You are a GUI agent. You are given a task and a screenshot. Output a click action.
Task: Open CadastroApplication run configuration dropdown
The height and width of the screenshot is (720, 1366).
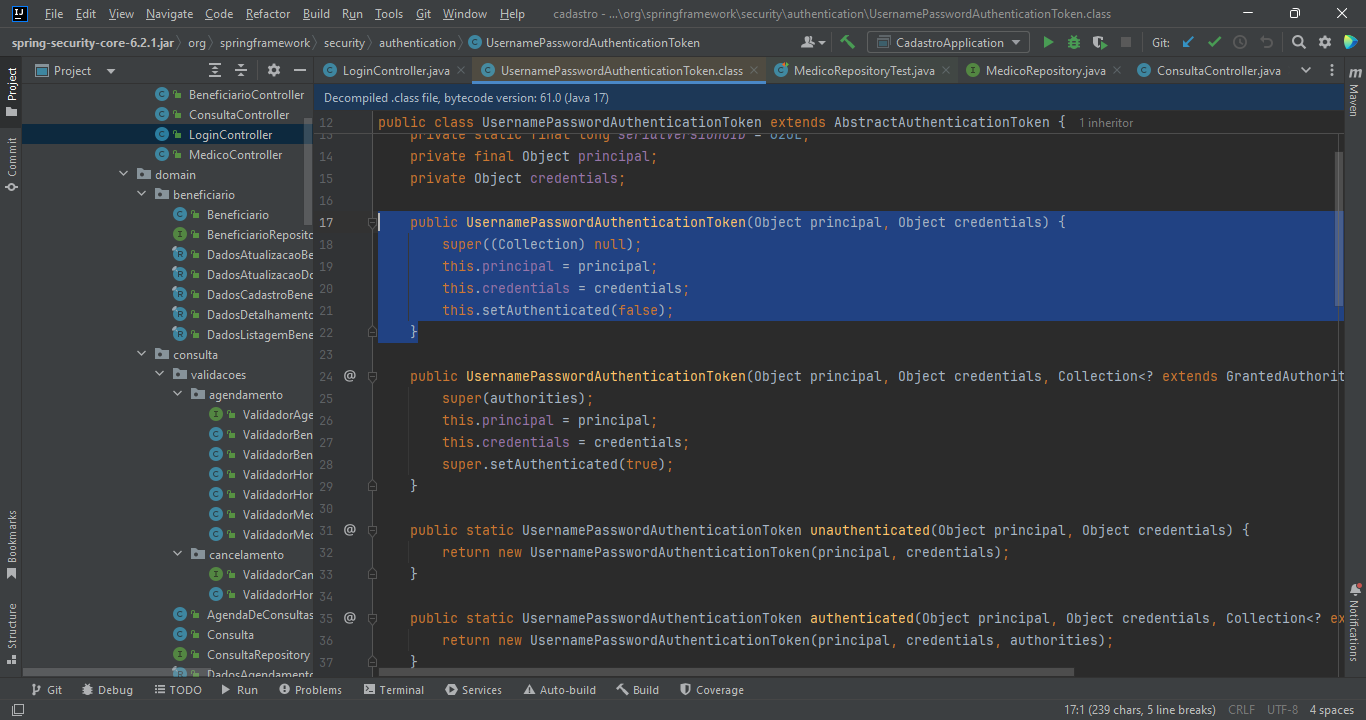point(948,42)
